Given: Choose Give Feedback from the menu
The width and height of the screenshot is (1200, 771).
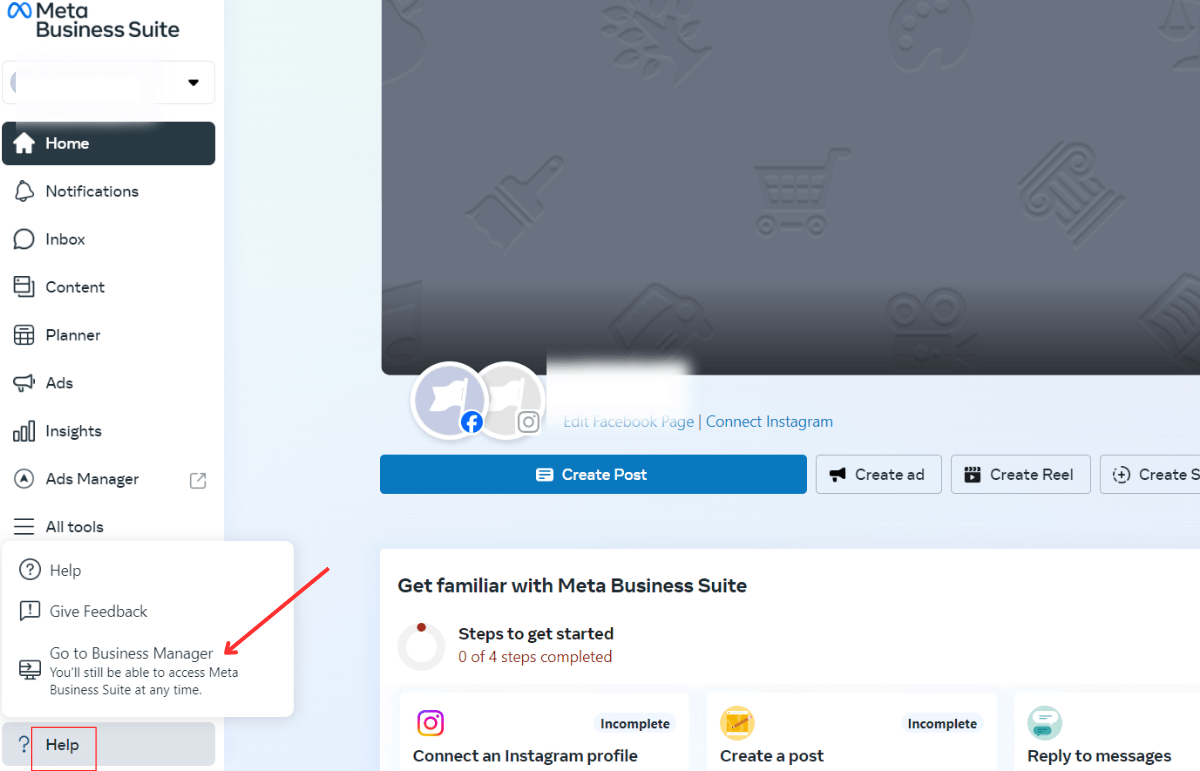Looking at the screenshot, I should [x=98, y=611].
